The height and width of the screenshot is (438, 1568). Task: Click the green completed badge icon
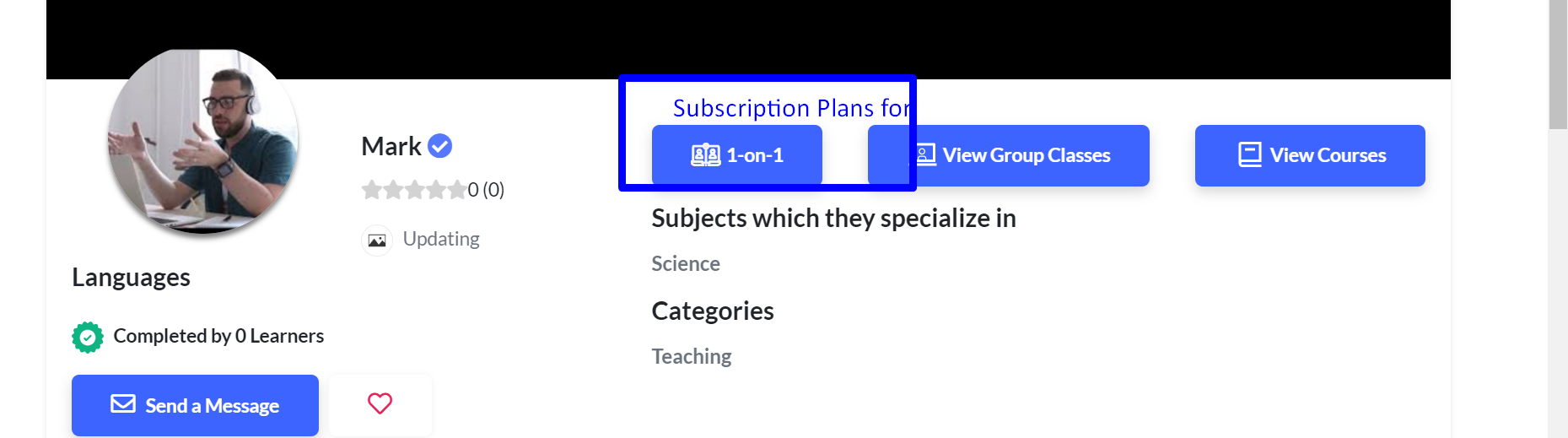(88, 337)
